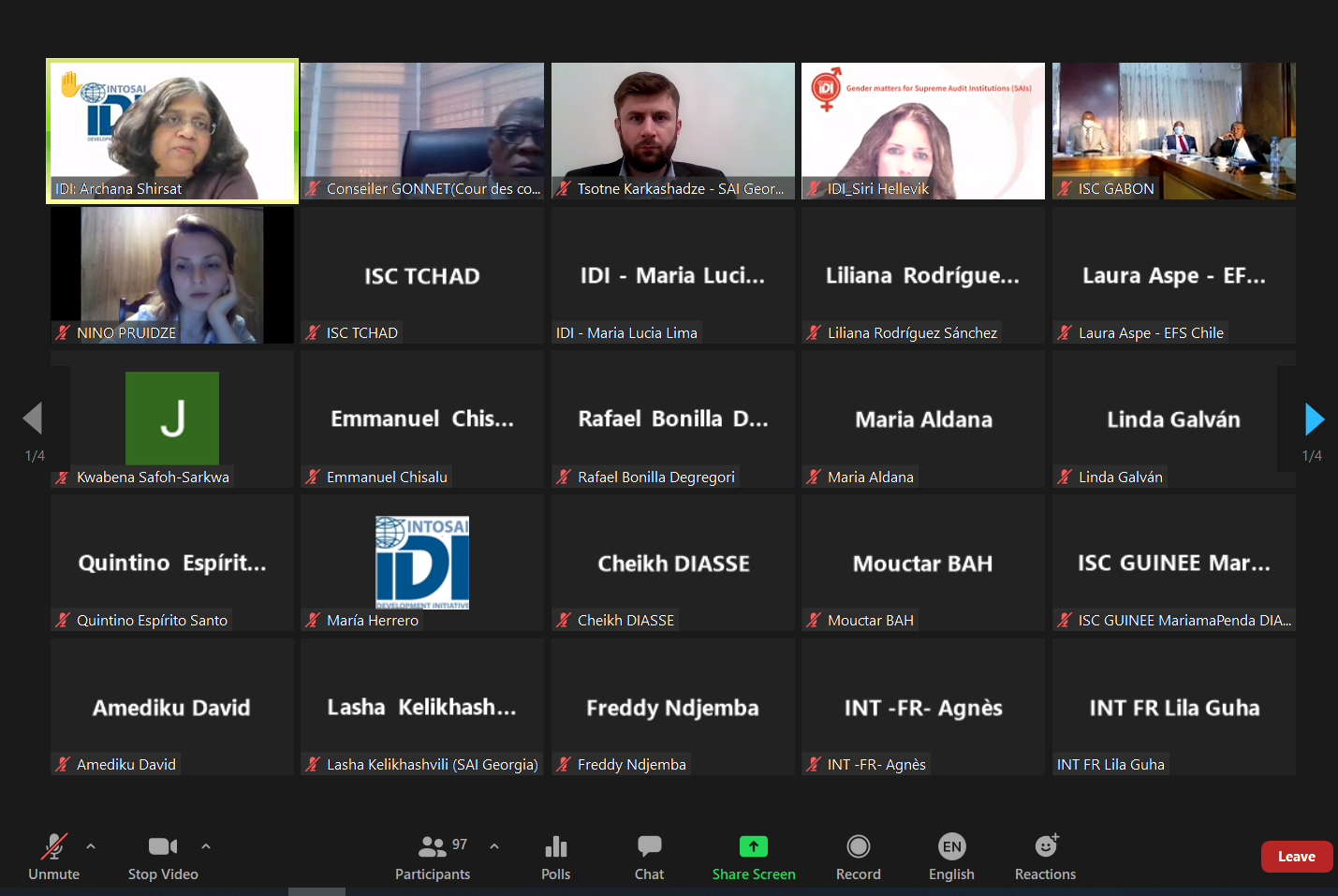Screen dimensions: 1338x896
Task: Select Lasha Kelikhashvili tile
Action: 422,707
